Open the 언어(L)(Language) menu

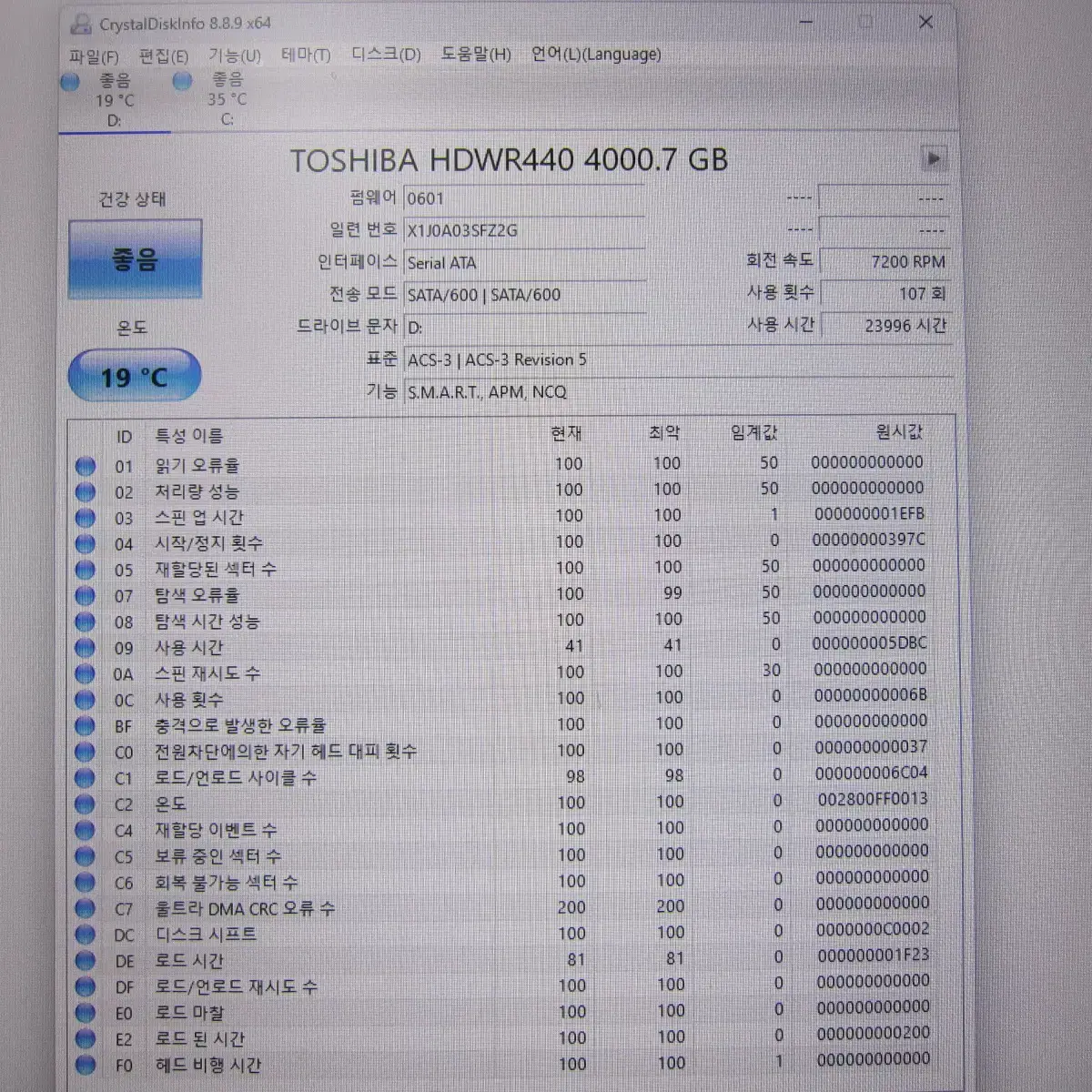[596, 55]
